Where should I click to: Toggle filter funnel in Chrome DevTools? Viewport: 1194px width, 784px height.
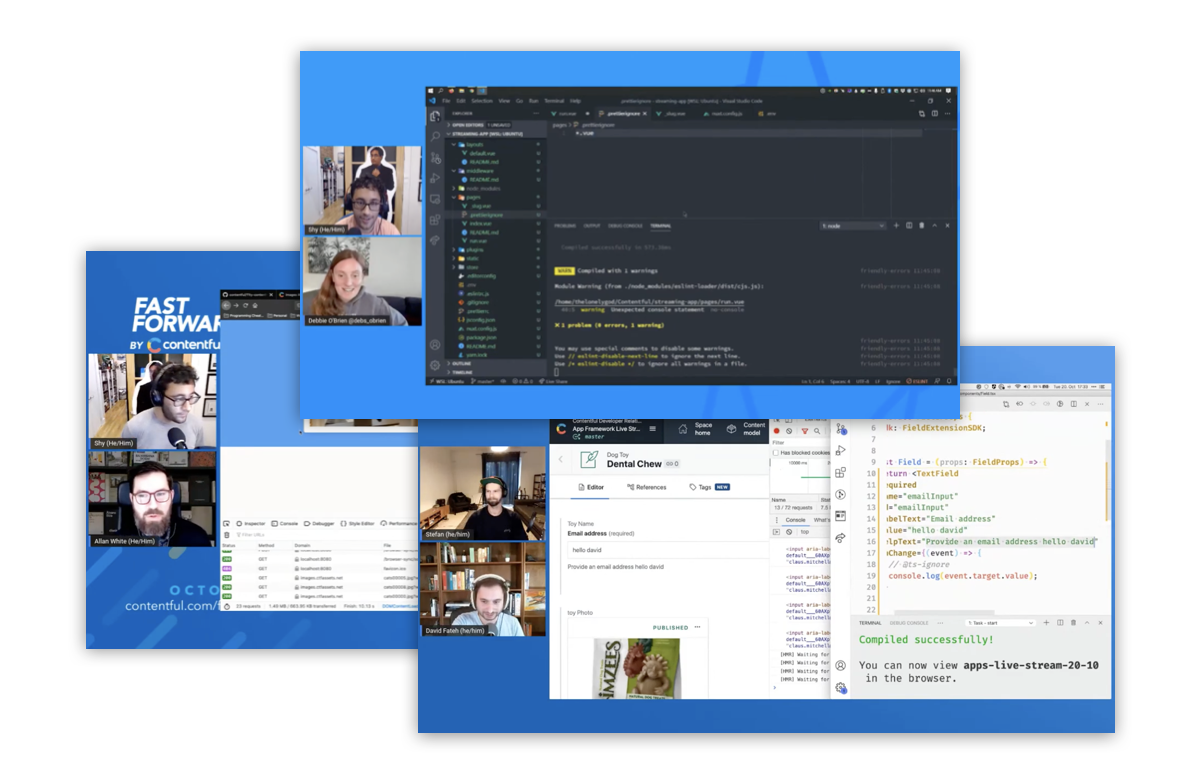pos(804,431)
